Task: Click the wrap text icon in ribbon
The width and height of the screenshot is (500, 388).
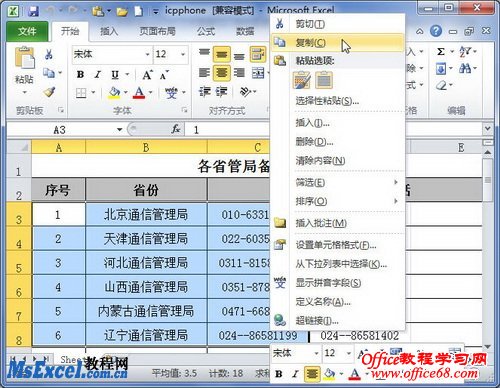Action: click(258, 54)
